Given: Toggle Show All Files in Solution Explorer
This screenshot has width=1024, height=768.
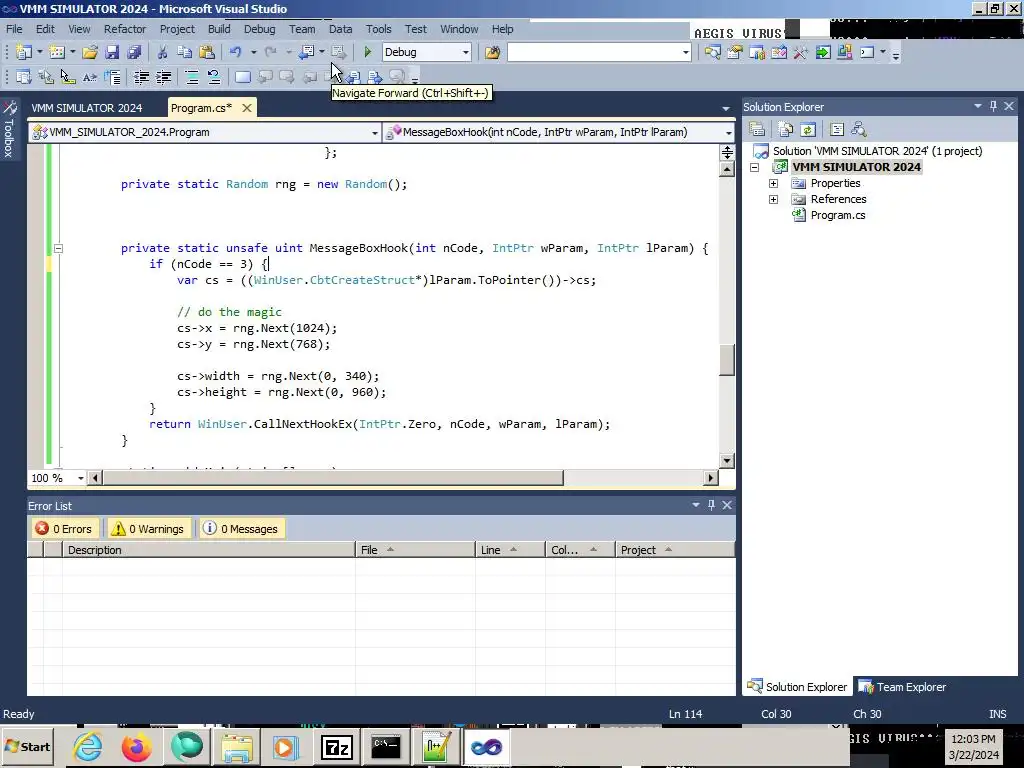Looking at the screenshot, I should 786,129.
